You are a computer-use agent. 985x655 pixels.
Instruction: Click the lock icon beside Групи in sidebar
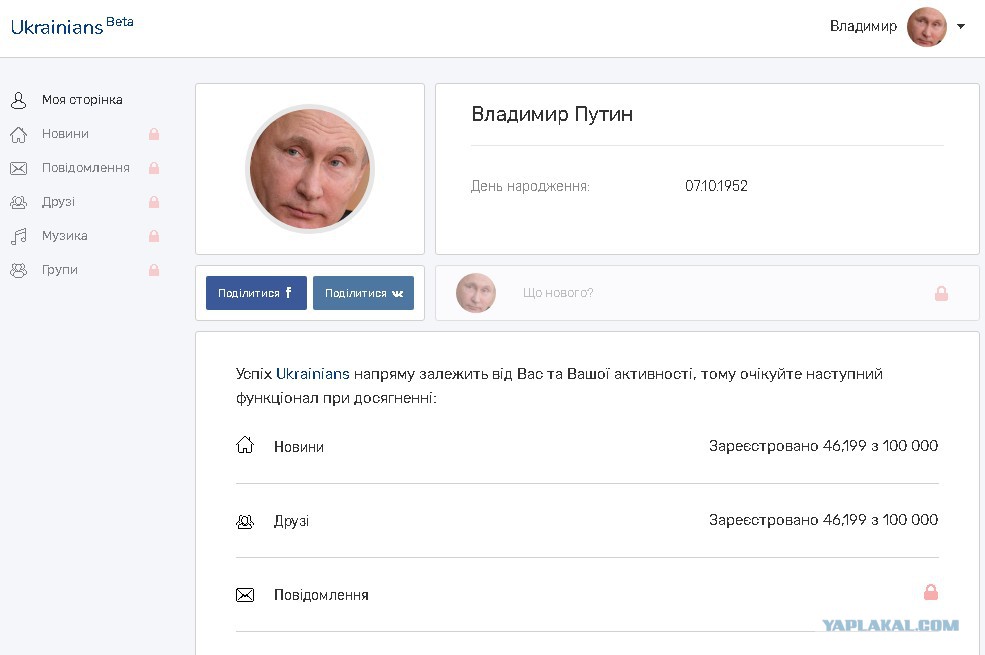point(154,270)
